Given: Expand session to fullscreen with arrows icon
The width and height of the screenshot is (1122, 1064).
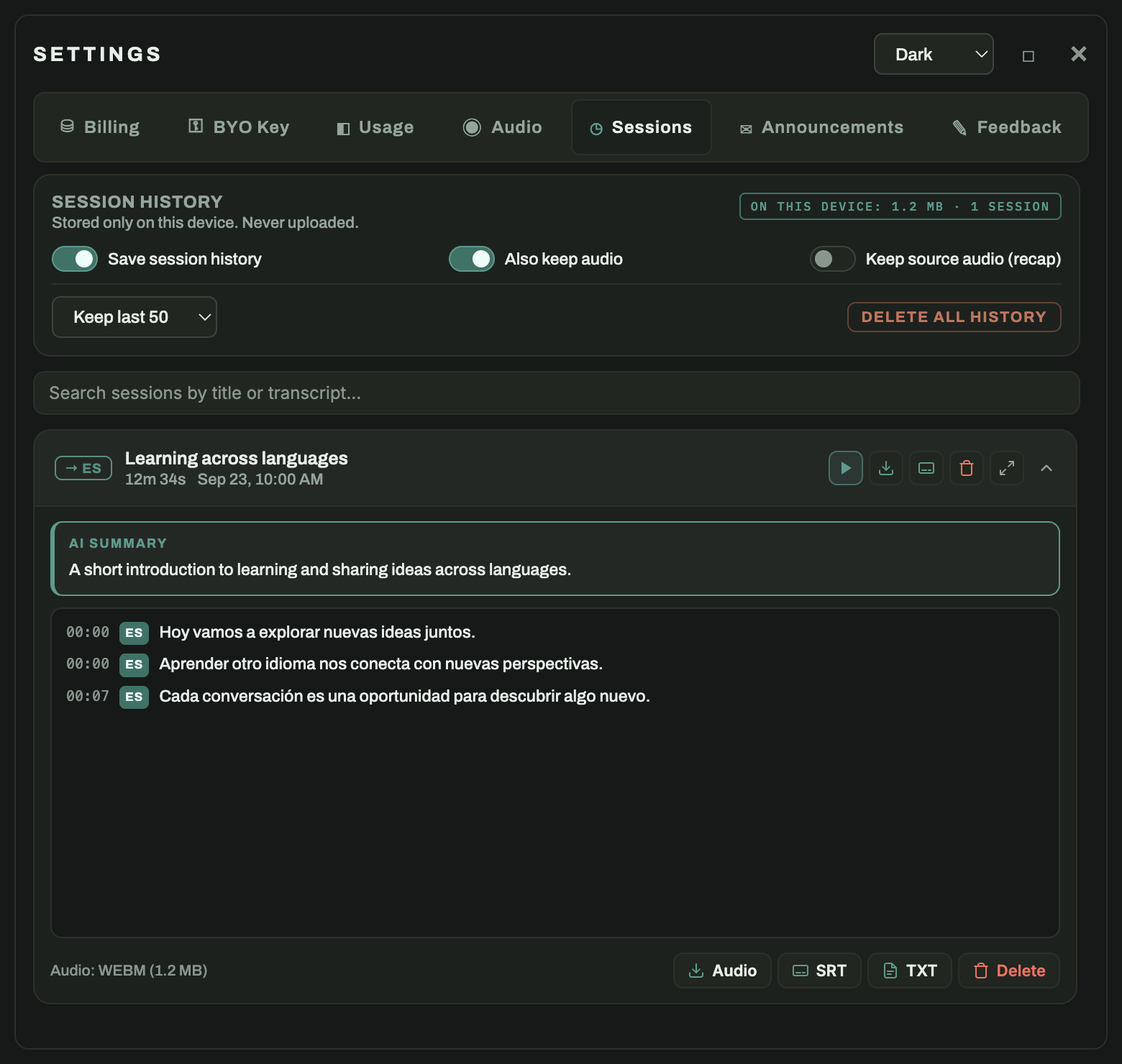Looking at the screenshot, I should click(1007, 468).
